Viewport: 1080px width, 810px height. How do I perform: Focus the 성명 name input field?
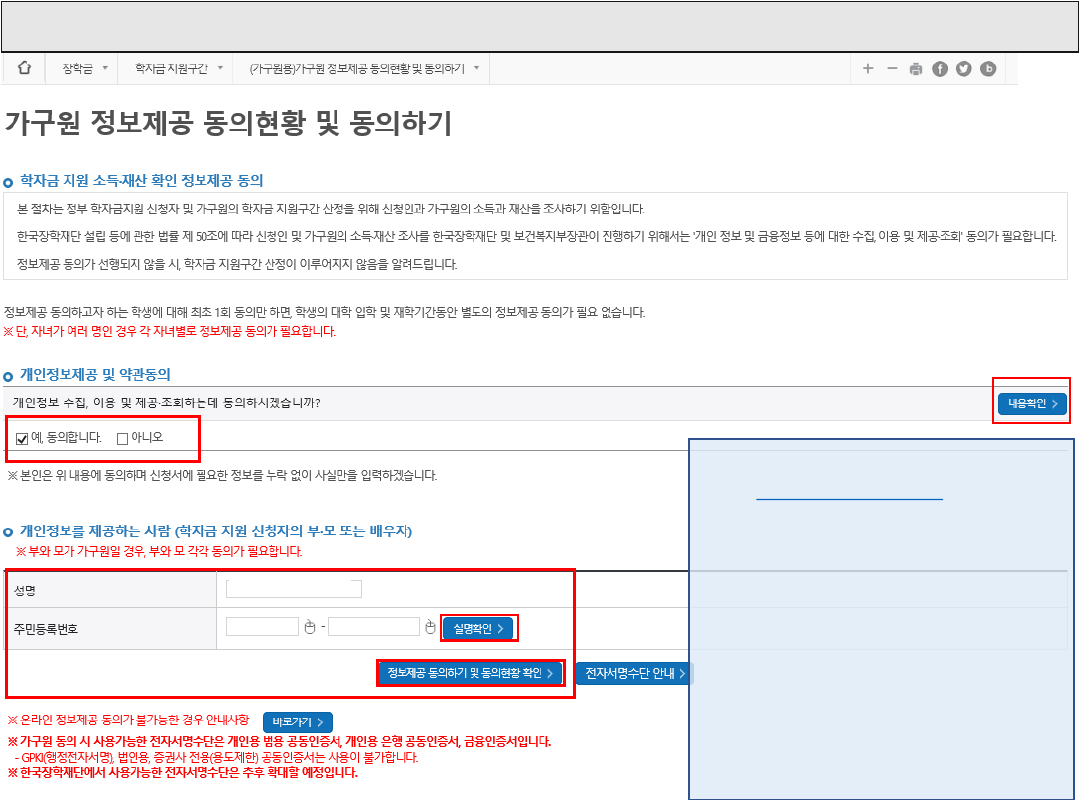pyautogui.click(x=293, y=588)
